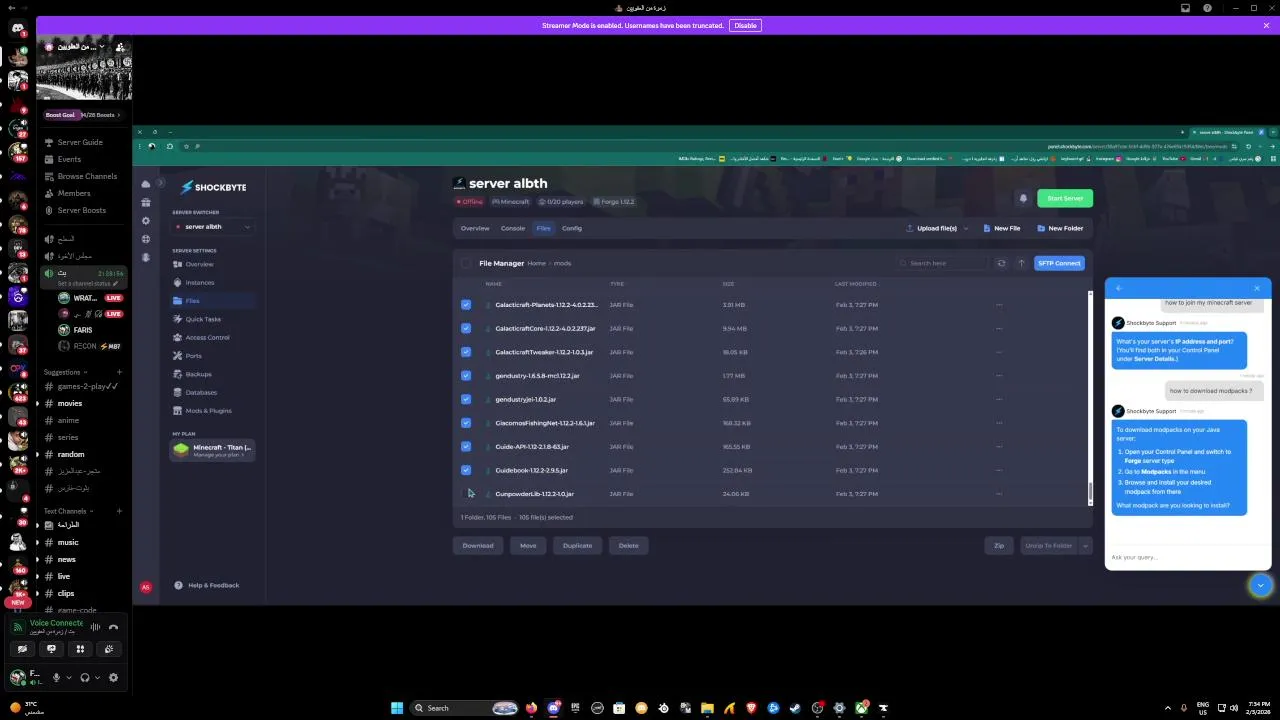The image size is (1280, 720).
Task: Close the Shockbyte support chat window
Action: [1257, 288]
